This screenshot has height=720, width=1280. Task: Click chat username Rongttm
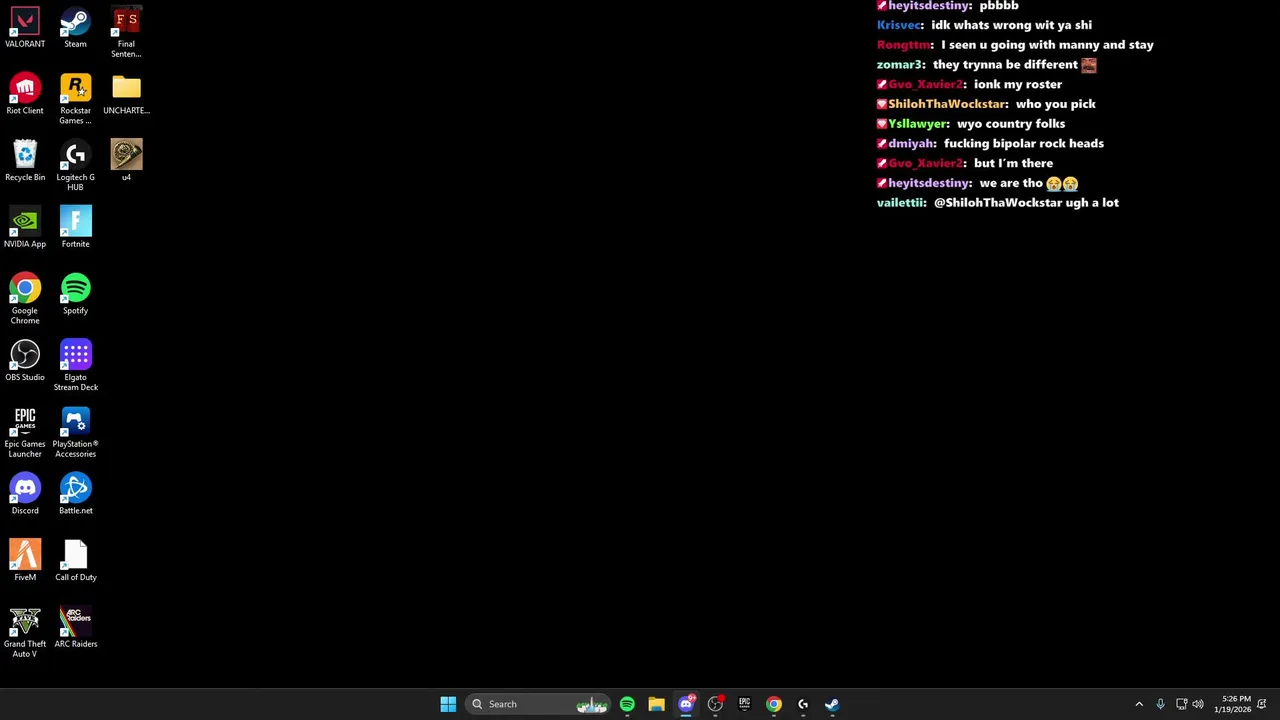pos(905,45)
